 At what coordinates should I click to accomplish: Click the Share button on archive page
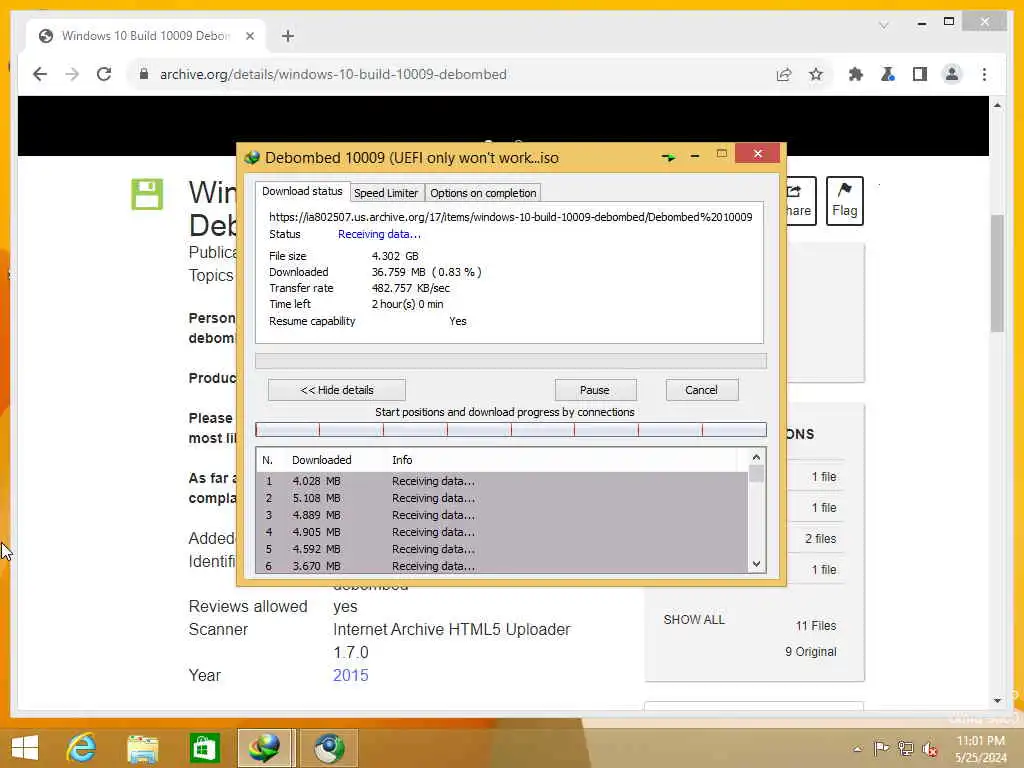(801, 201)
